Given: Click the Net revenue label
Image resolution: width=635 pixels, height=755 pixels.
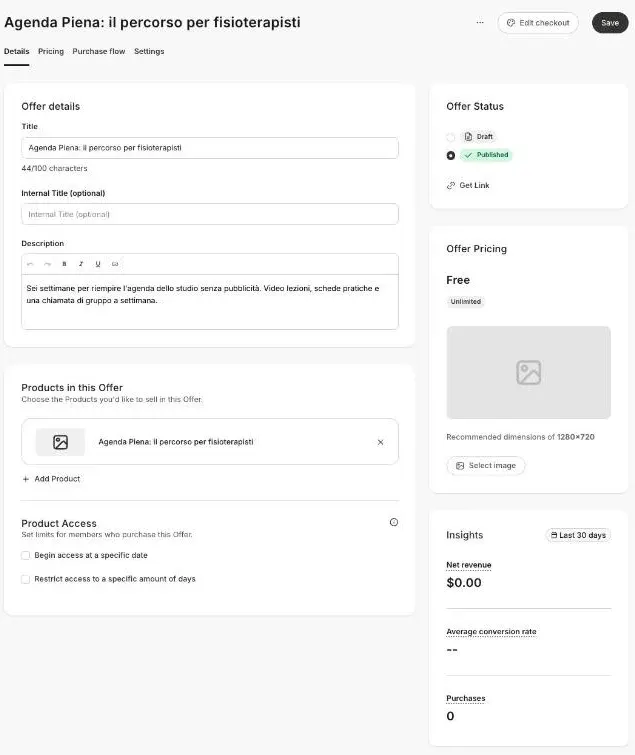Looking at the screenshot, I should 468,565.
